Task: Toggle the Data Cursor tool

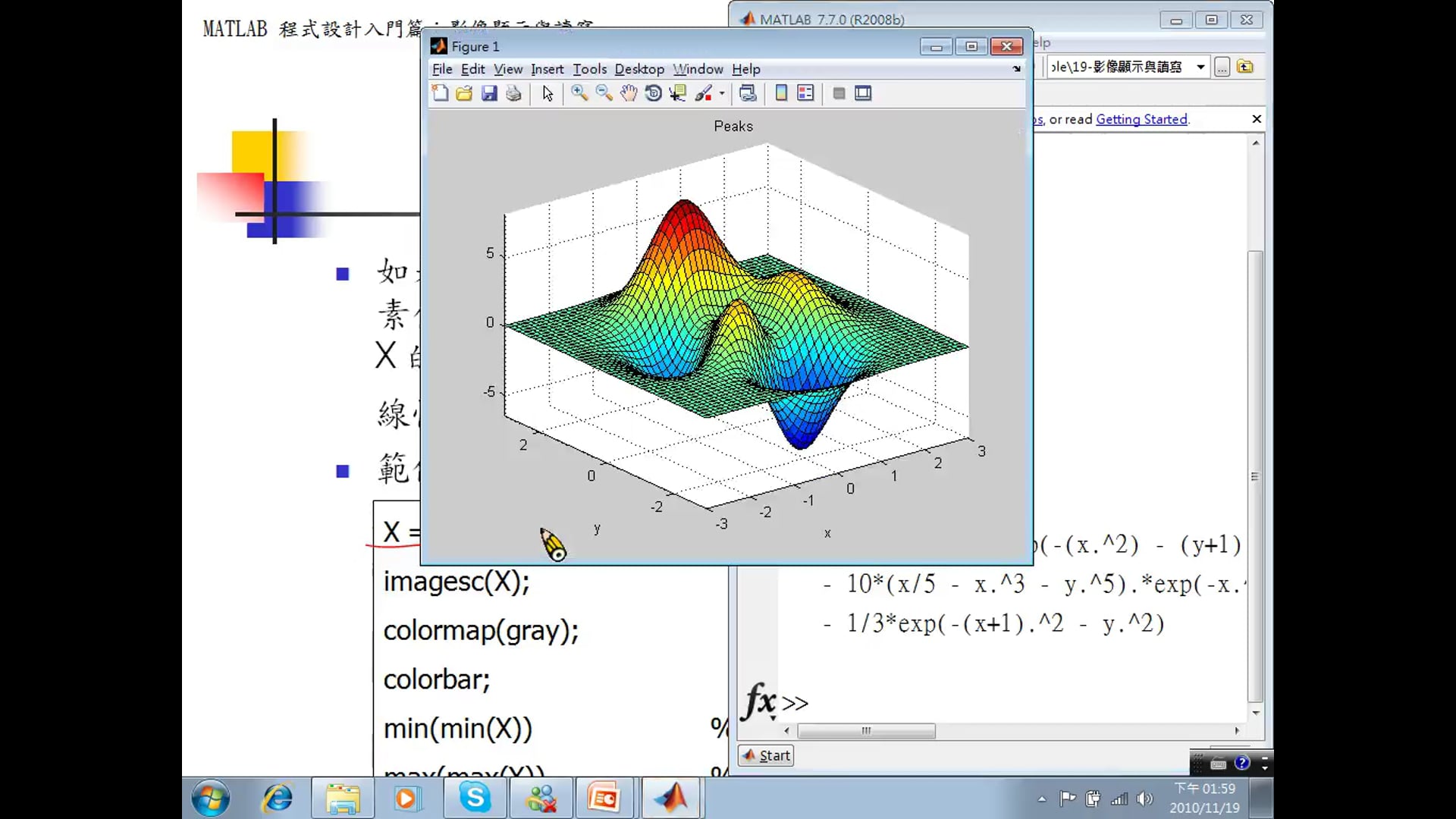Action: click(678, 93)
